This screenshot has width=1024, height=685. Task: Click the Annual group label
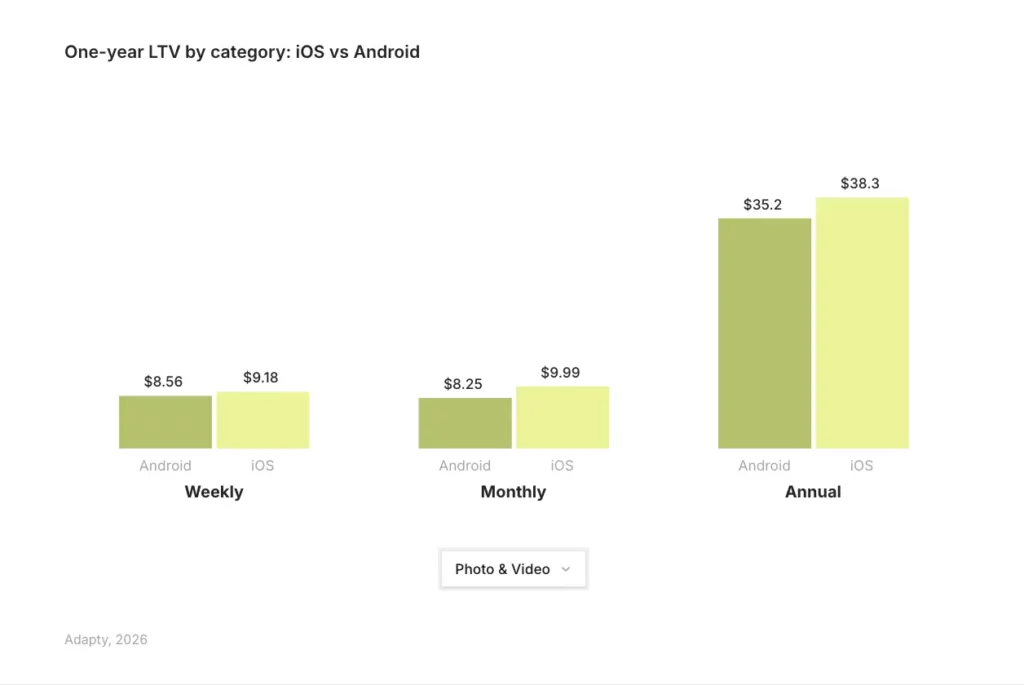812,491
